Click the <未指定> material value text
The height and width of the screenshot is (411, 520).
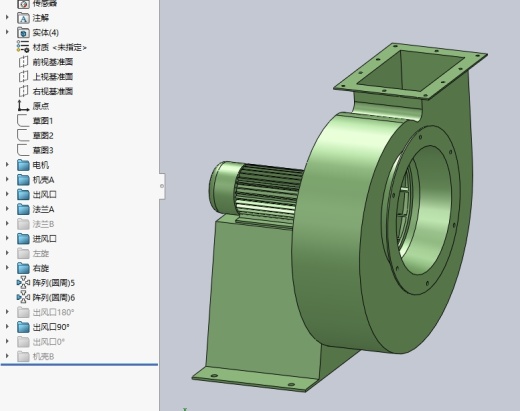click(70, 48)
